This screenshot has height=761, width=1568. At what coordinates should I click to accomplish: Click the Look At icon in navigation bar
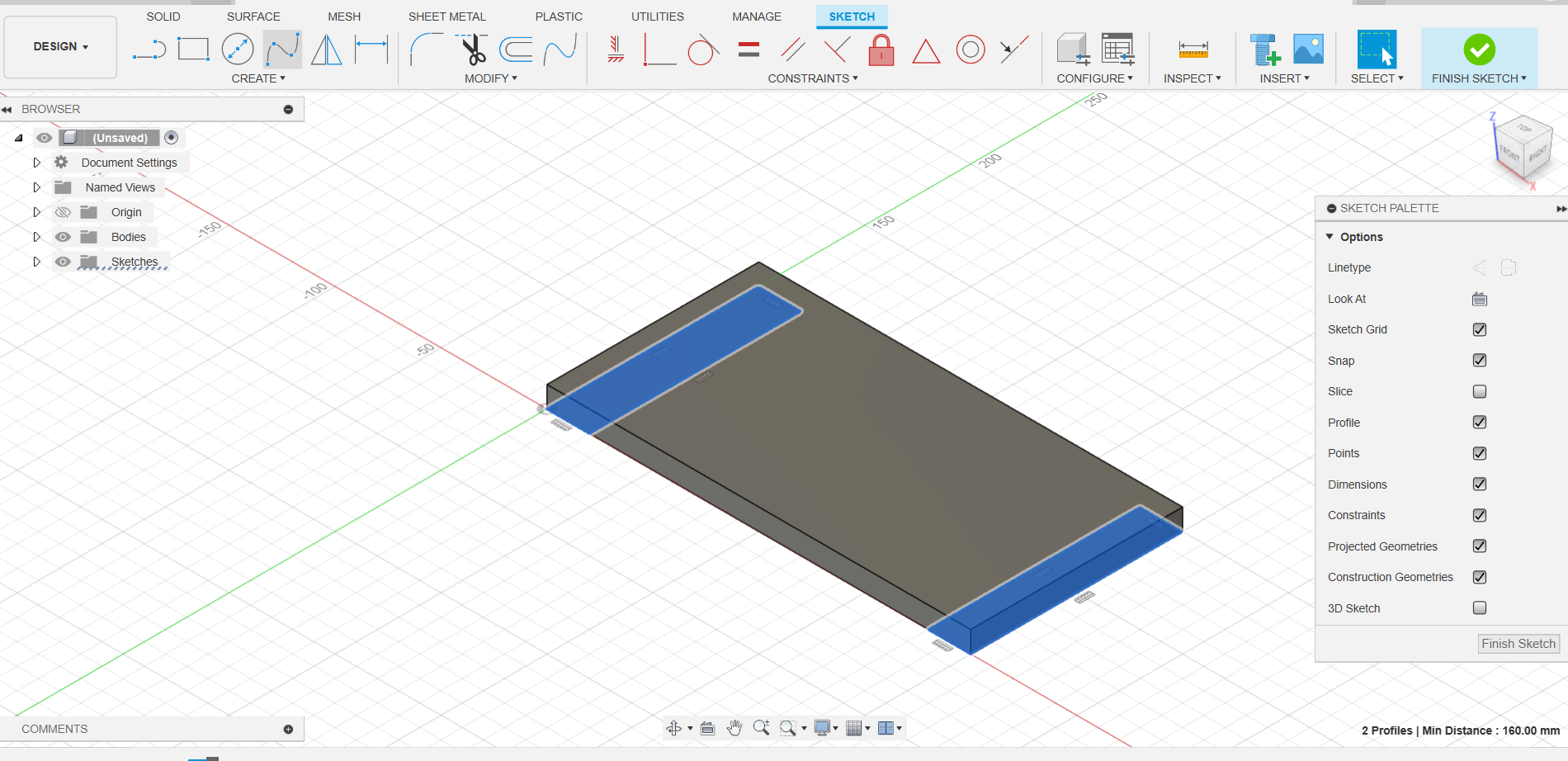tap(707, 728)
